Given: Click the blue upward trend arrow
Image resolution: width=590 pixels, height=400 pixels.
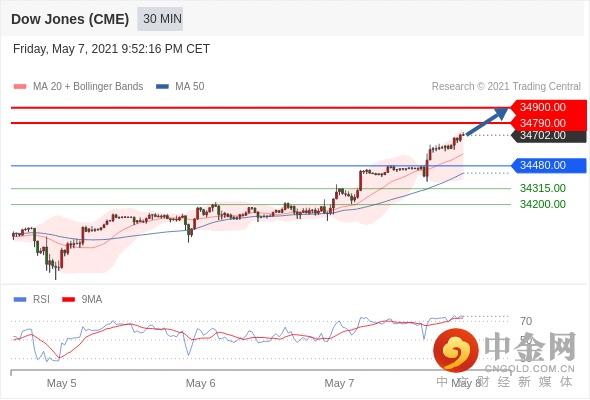Looking at the screenshot, I should 487,121.
